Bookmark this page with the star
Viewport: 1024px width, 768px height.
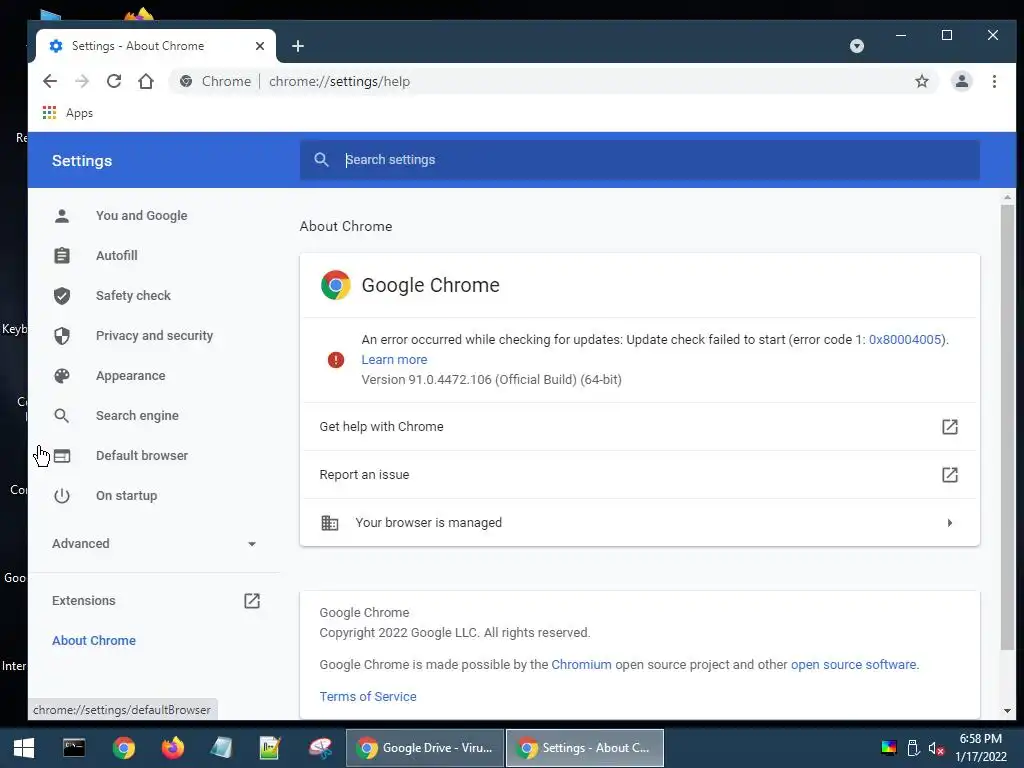click(921, 81)
